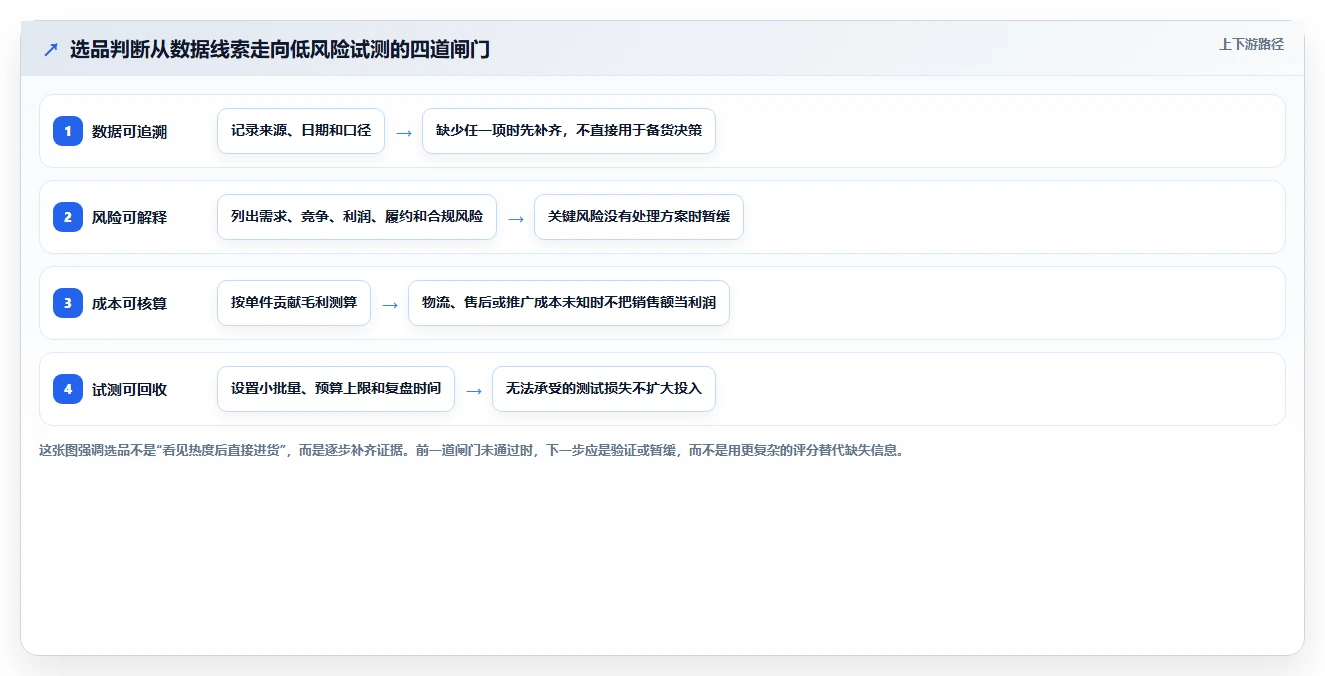Select the 试测可回收 step label
The height and width of the screenshot is (676, 1325).
click(x=129, y=389)
